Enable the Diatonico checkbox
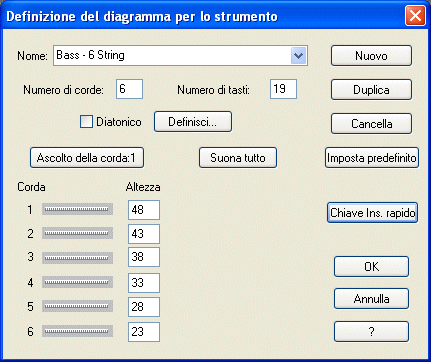The width and height of the screenshot is (431, 362). 86,122
